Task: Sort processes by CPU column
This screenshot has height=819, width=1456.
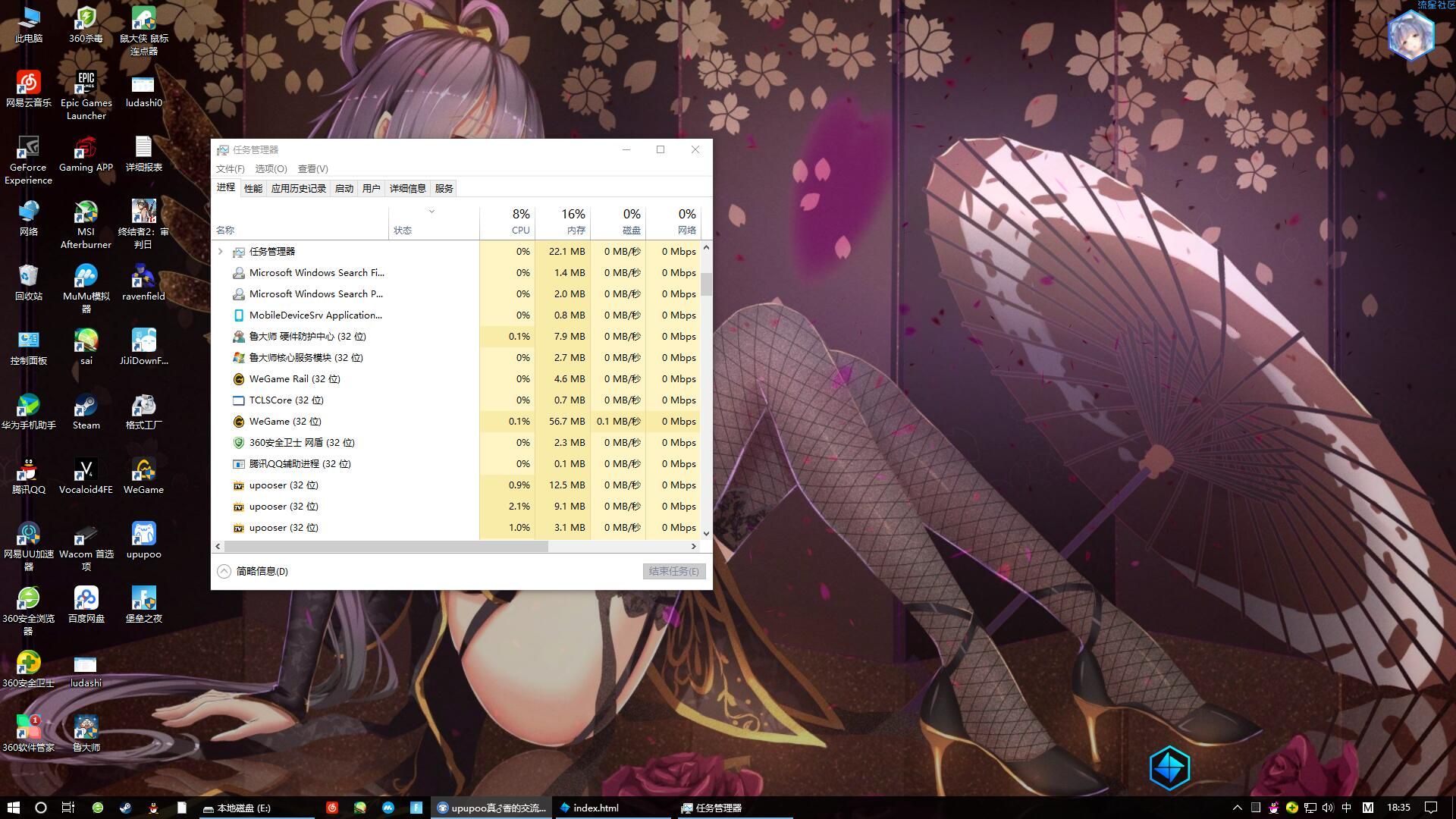Action: (x=507, y=221)
